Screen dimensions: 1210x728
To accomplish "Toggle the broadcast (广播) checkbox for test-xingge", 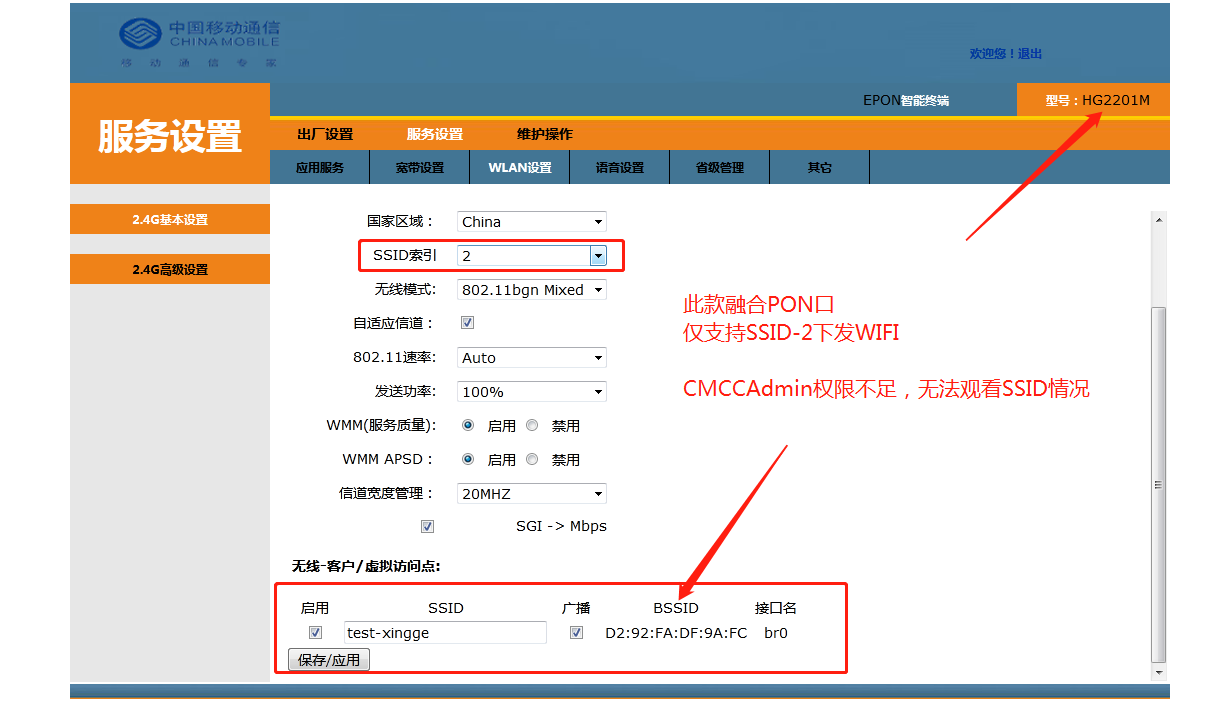I will [x=576, y=633].
